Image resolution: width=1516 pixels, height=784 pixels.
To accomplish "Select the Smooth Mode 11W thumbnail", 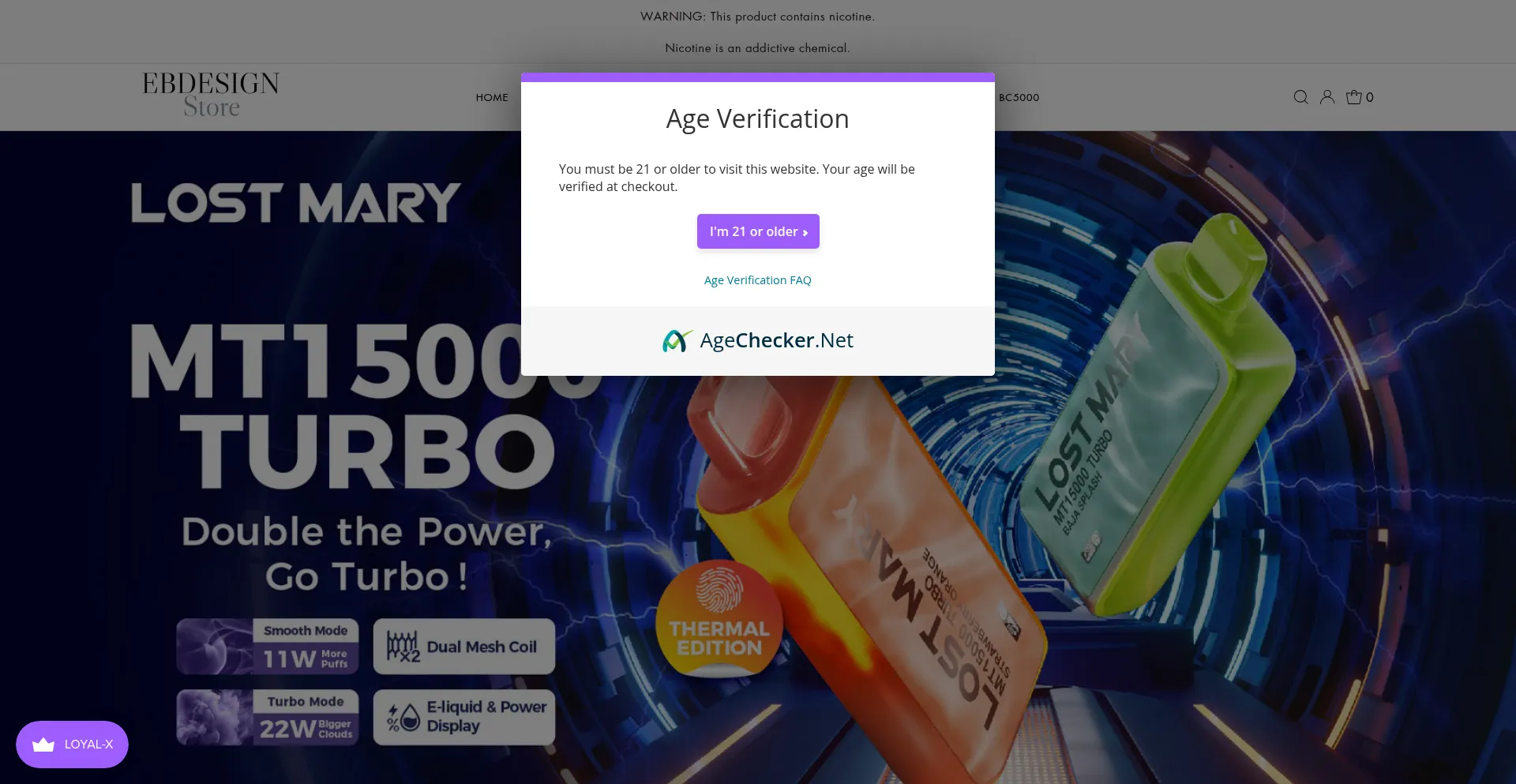I will (268, 646).
